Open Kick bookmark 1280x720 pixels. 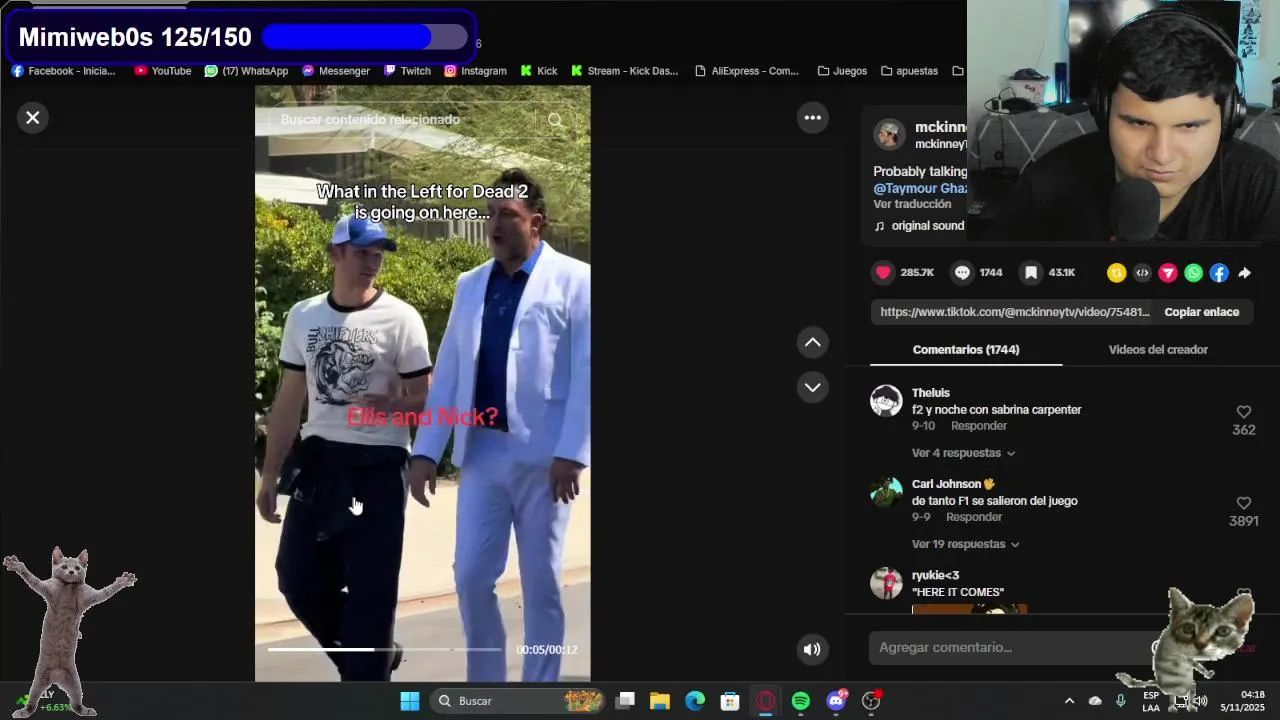point(539,71)
